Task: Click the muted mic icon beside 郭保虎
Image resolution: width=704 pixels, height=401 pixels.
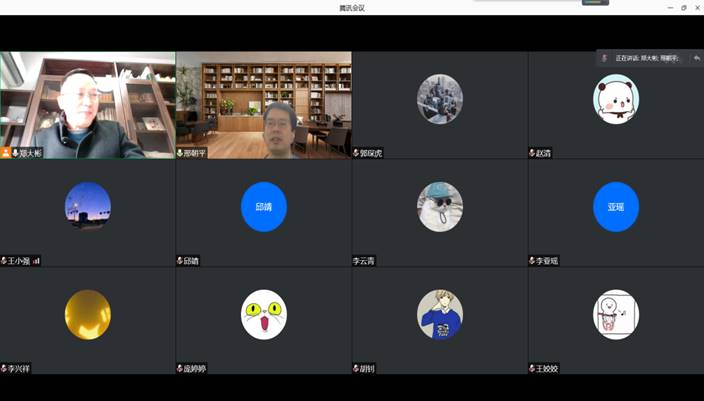Action: (x=357, y=153)
